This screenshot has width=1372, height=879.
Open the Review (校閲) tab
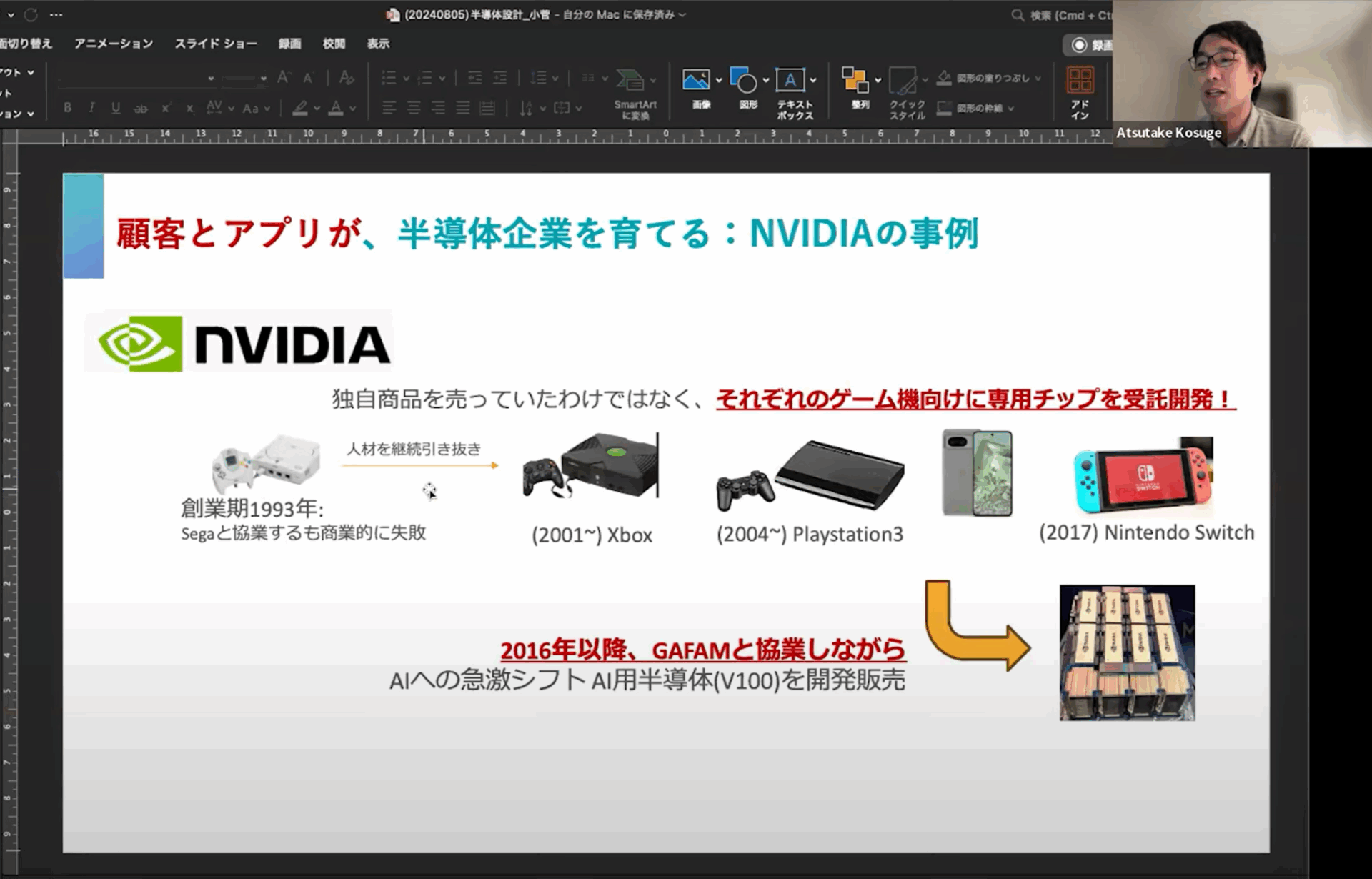point(334,44)
